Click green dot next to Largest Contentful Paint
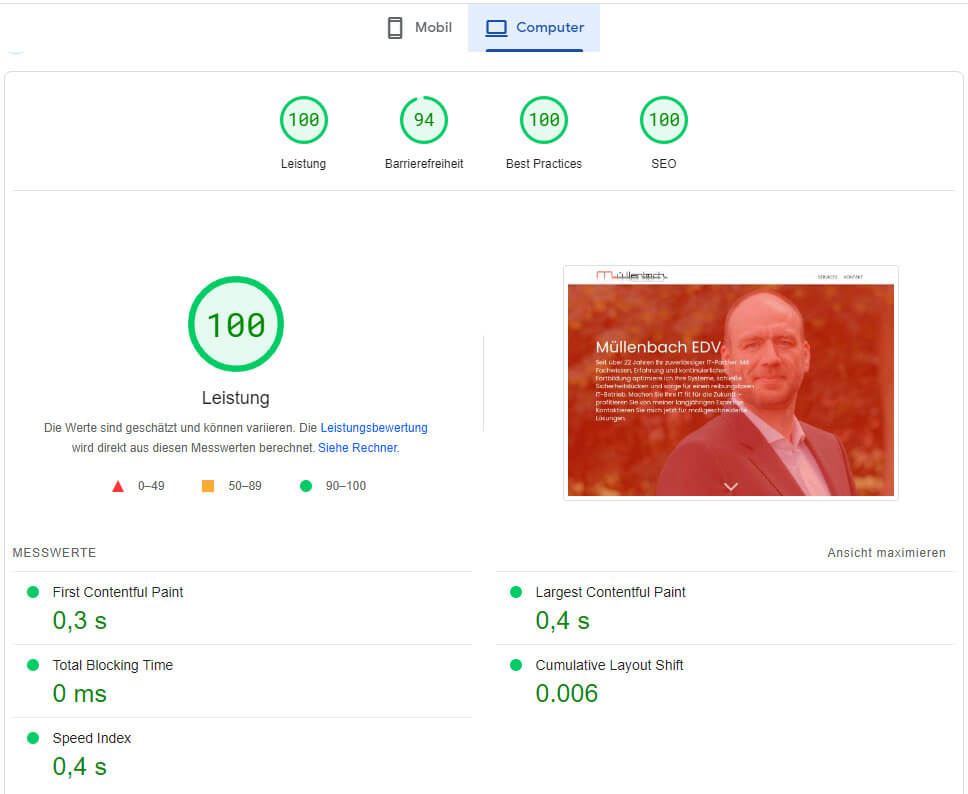Viewport: 968px width, 794px height. coord(516,592)
